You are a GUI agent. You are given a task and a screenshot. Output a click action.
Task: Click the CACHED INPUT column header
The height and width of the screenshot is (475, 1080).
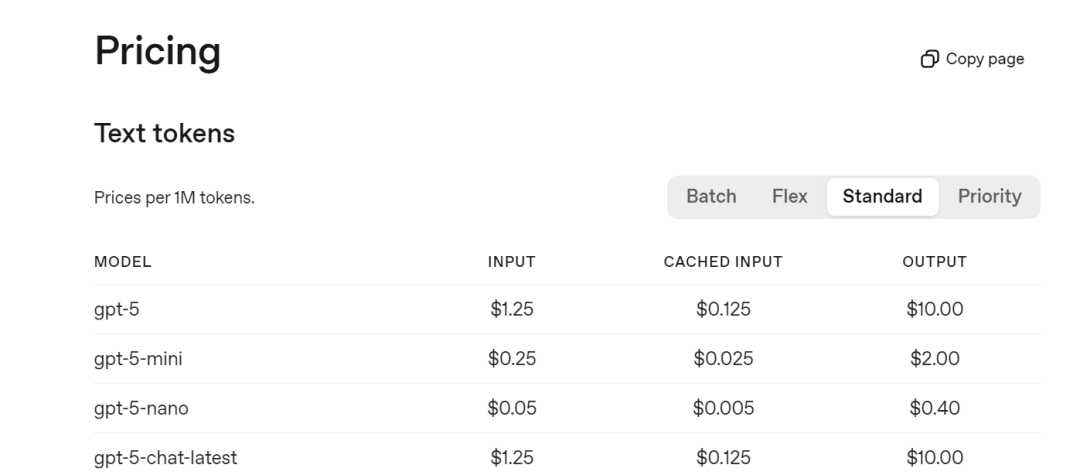coord(723,262)
